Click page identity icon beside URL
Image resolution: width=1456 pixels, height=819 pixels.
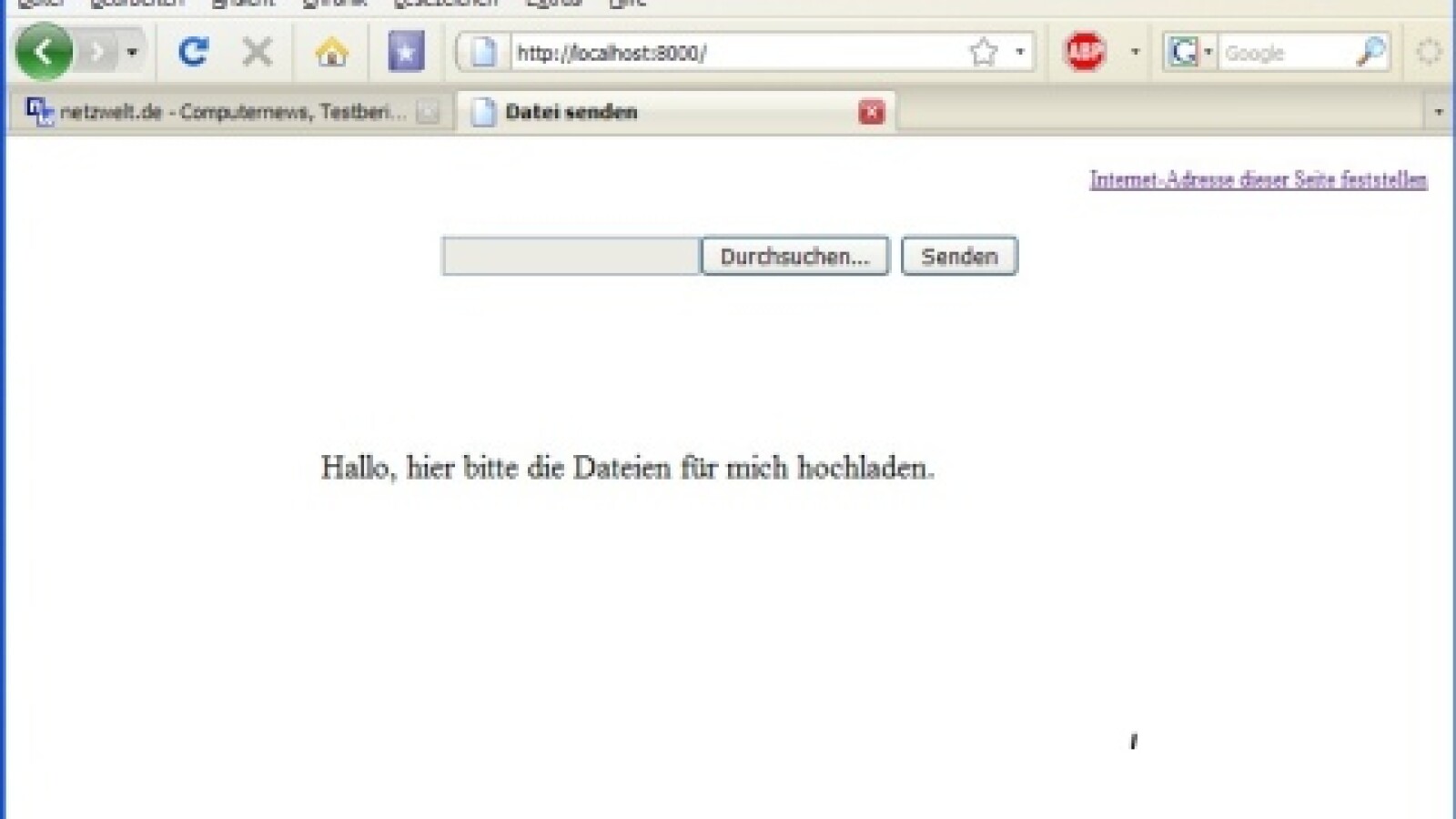coord(483,52)
